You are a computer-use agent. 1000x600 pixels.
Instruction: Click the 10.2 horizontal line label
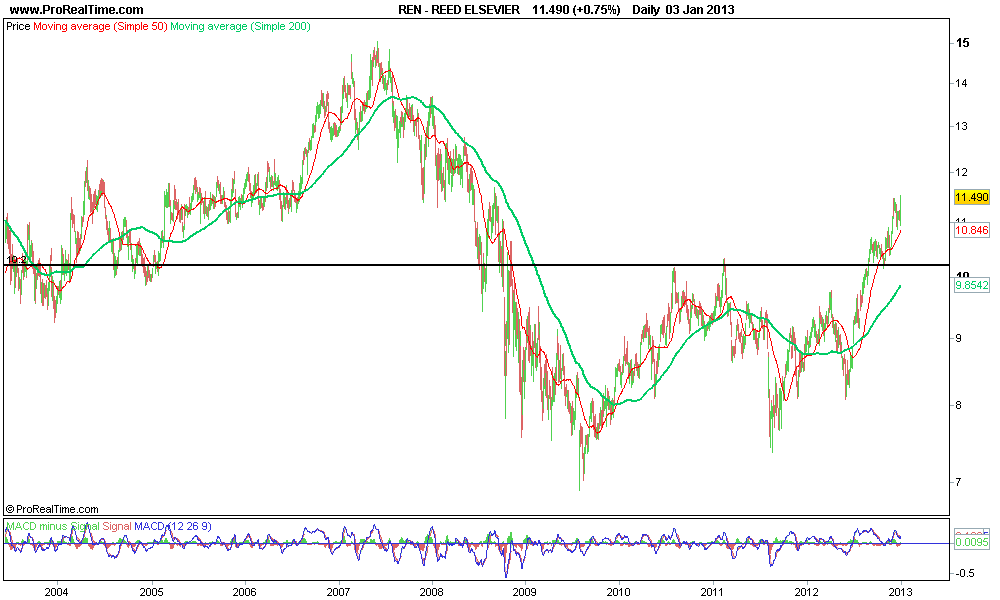click(17, 260)
